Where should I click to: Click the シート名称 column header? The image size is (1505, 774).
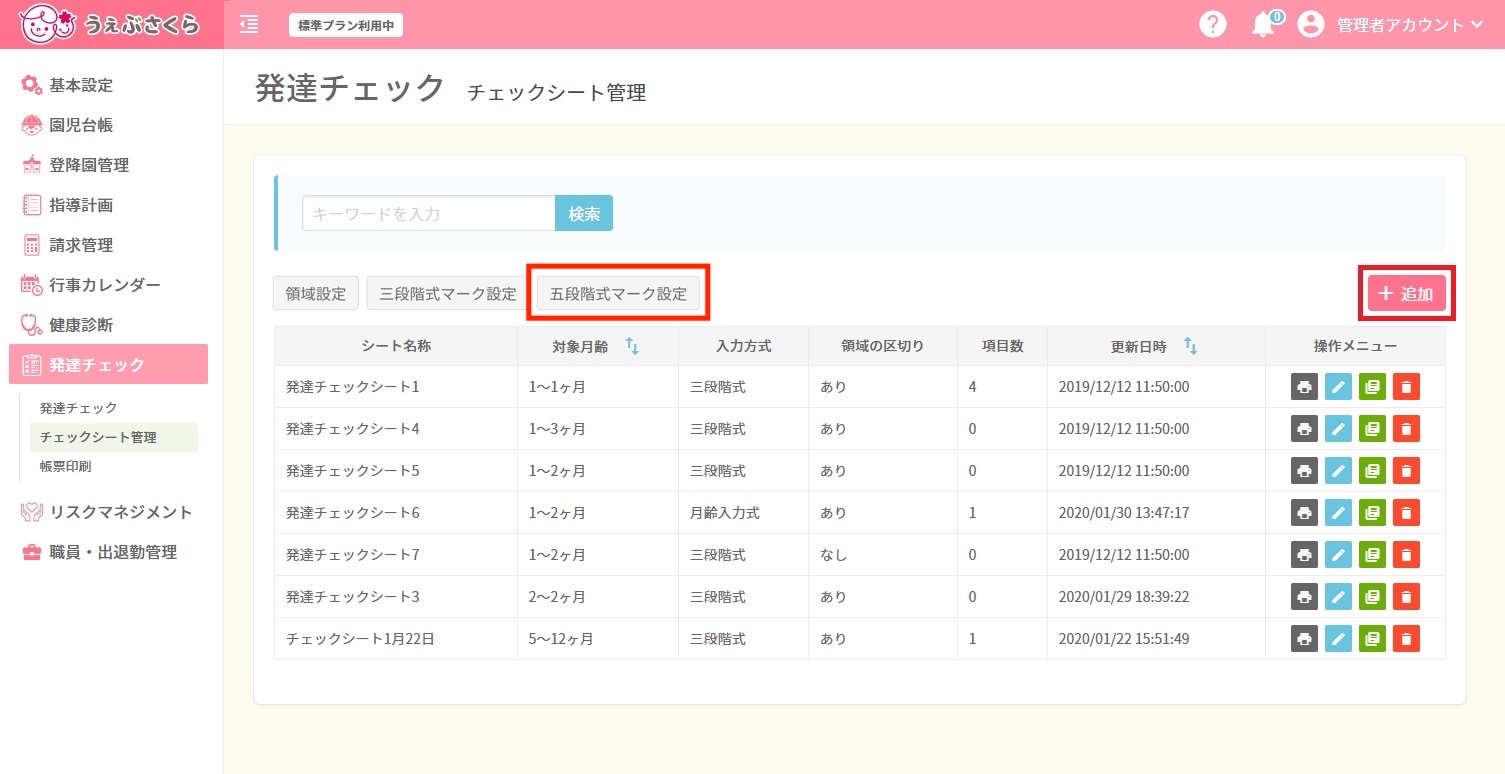[x=396, y=346]
